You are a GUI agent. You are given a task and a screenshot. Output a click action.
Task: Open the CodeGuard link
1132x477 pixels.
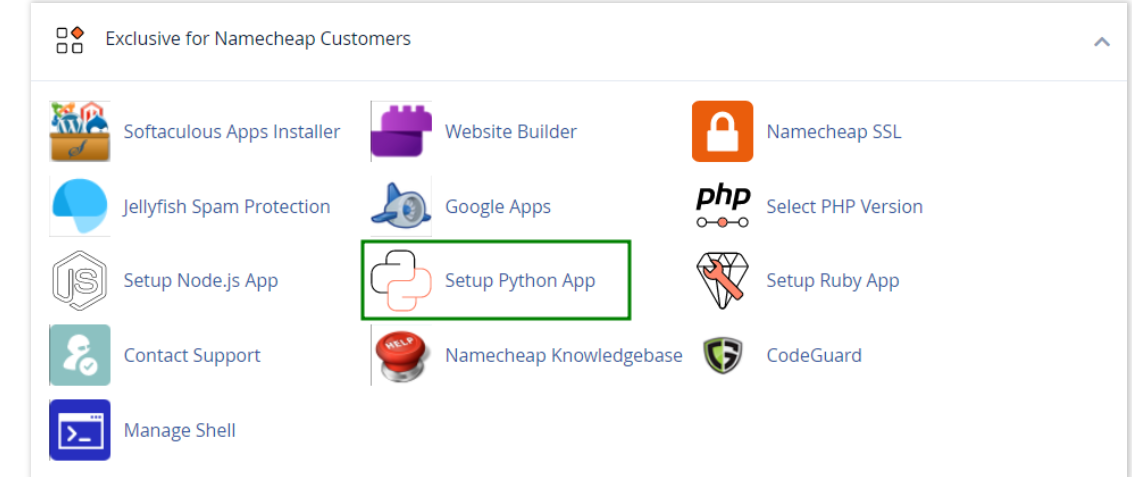814,356
